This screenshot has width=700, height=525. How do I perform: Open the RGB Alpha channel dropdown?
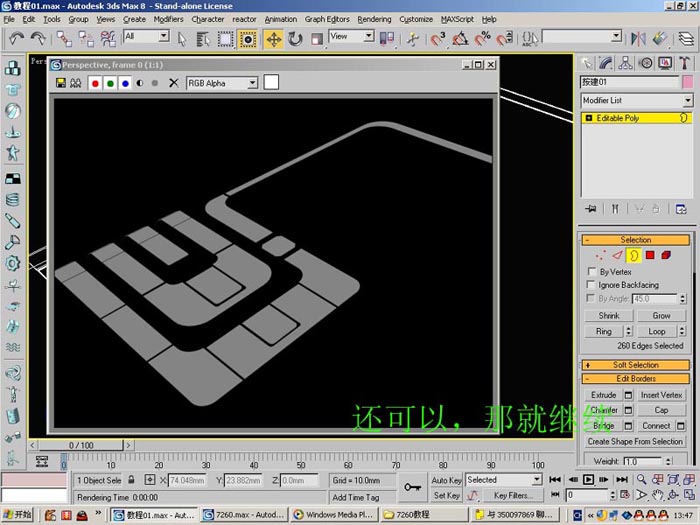pyautogui.click(x=253, y=83)
